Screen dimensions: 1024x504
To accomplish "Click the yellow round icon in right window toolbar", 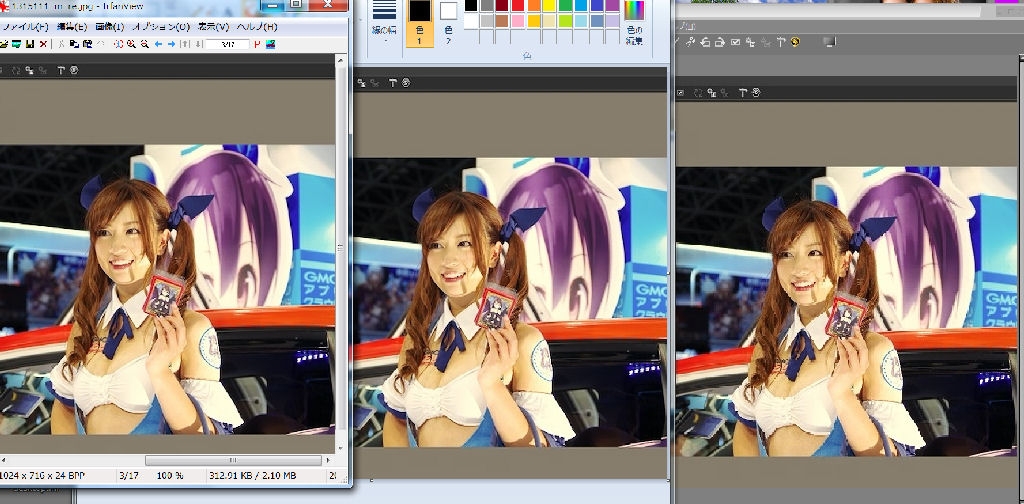I will coord(795,42).
